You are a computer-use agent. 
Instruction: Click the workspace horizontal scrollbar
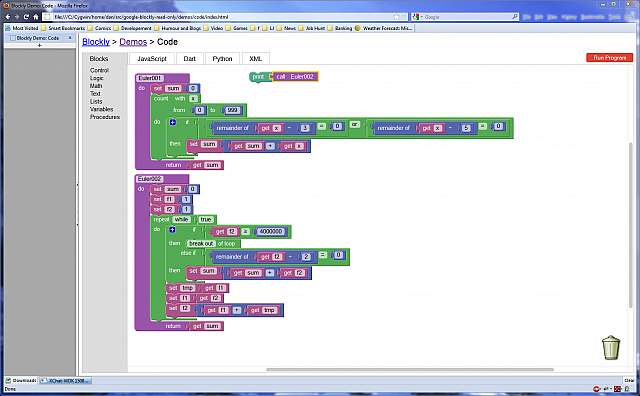point(409,369)
